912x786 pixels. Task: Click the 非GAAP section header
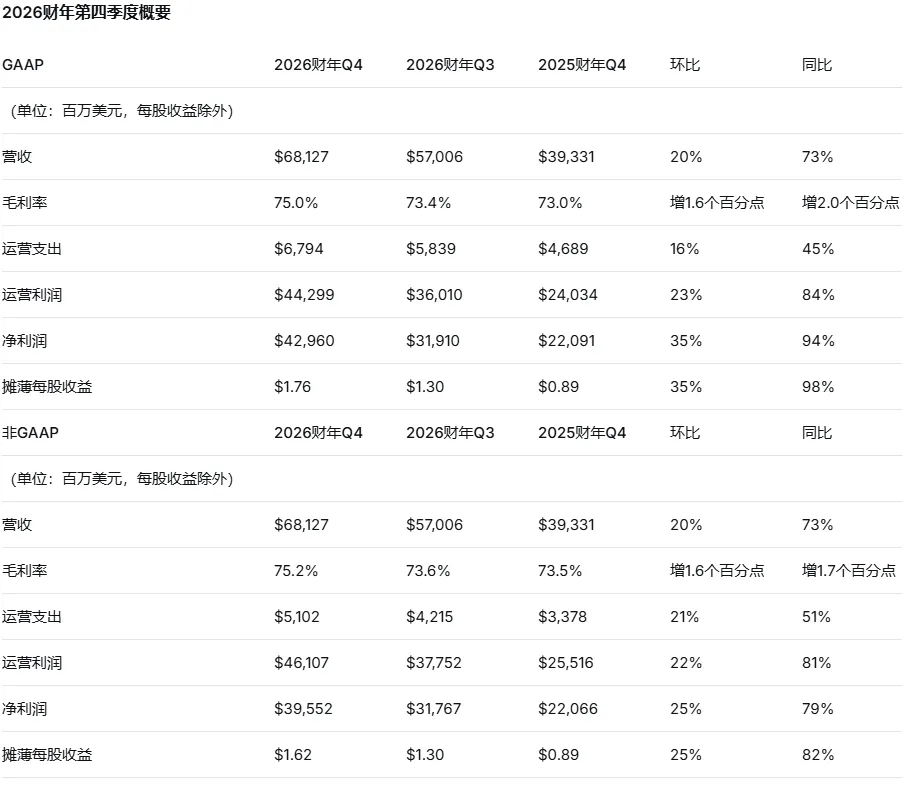tap(30, 432)
